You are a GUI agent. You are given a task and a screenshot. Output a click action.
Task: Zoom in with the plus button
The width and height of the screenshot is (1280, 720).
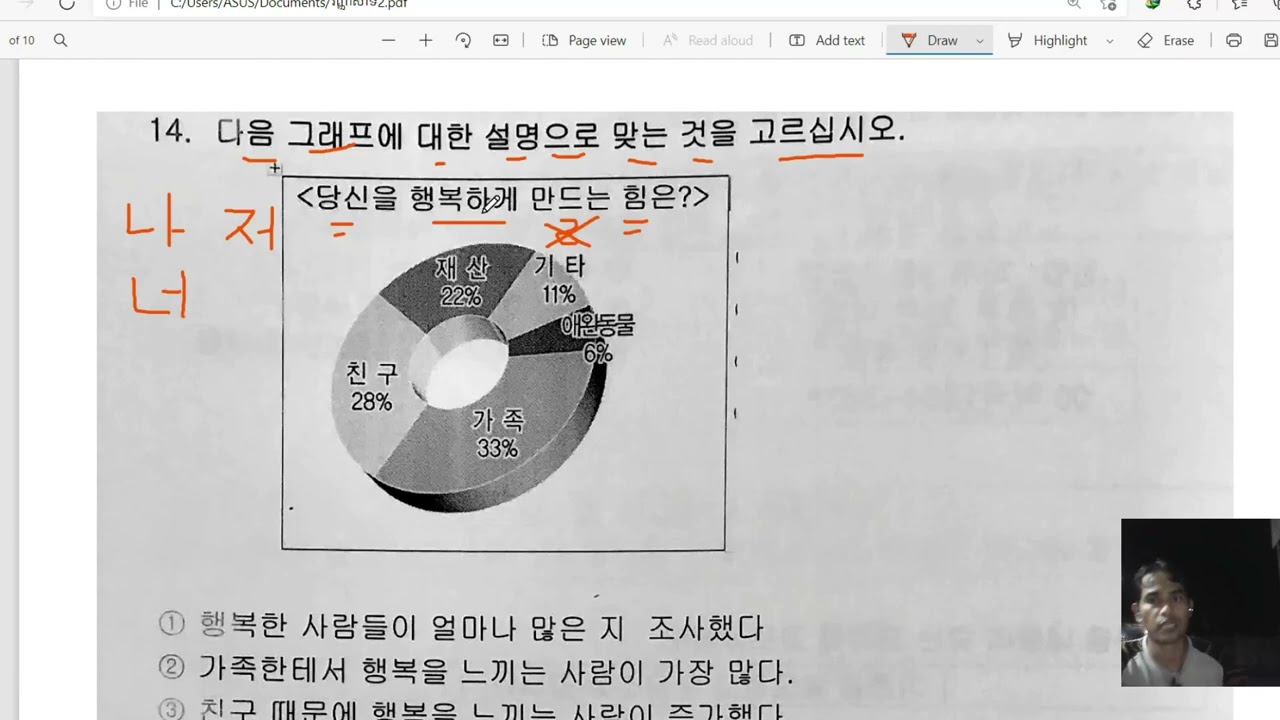[x=425, y=40]
